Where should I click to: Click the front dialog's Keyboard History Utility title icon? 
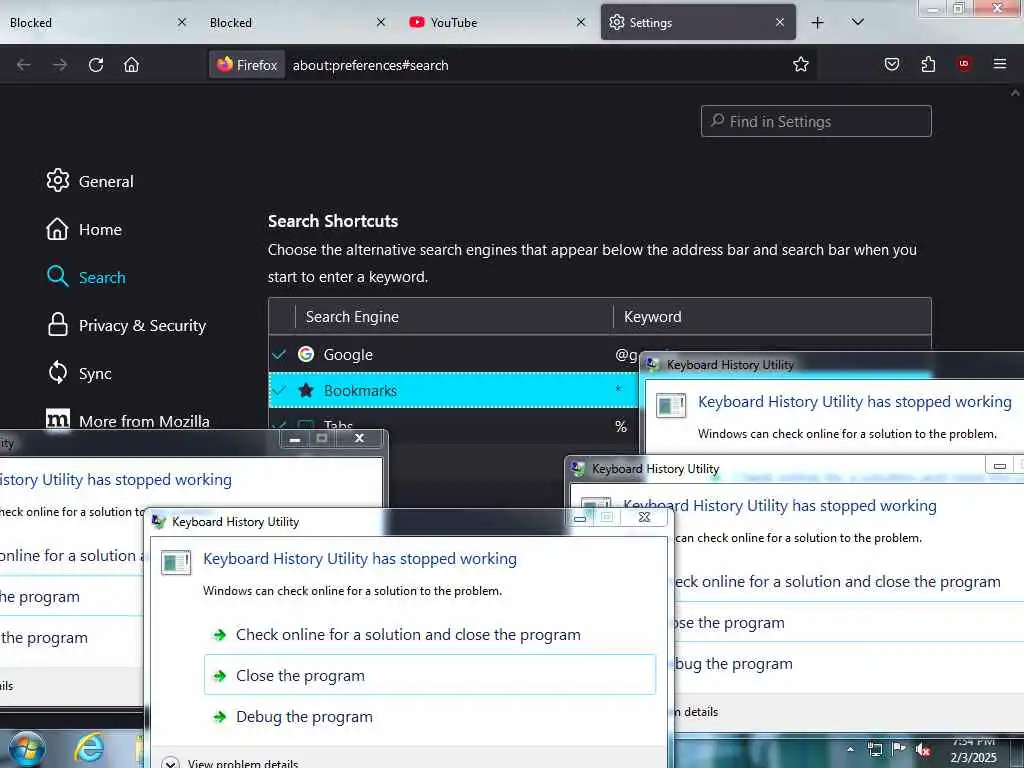coord(159,521)
